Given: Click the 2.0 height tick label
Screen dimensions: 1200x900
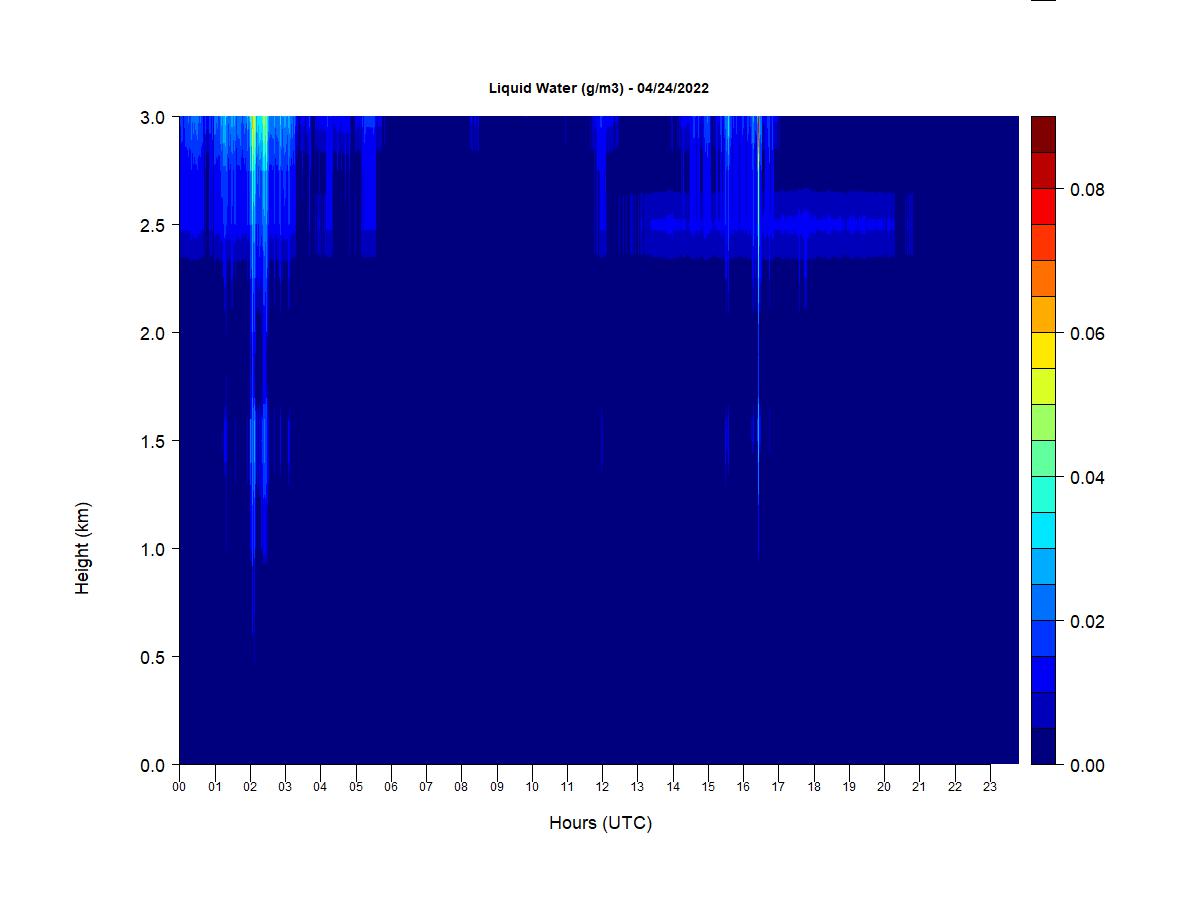Looking at the screenshot, I should [153, 333].
